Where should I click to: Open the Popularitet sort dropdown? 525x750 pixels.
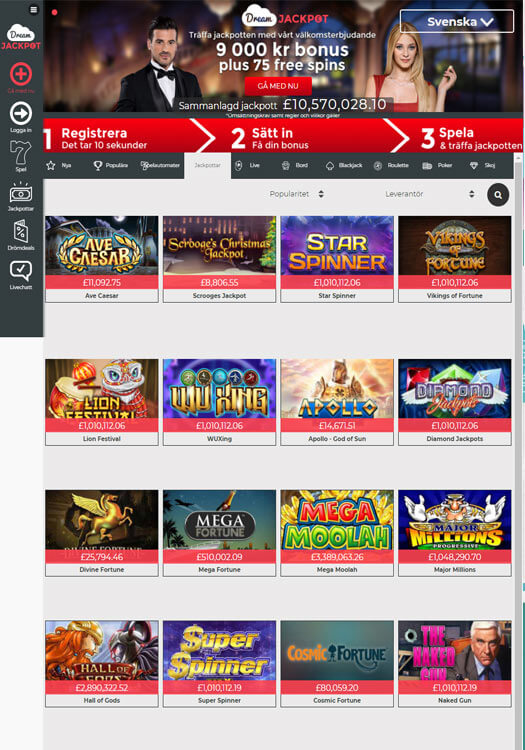tap(296, 194)
